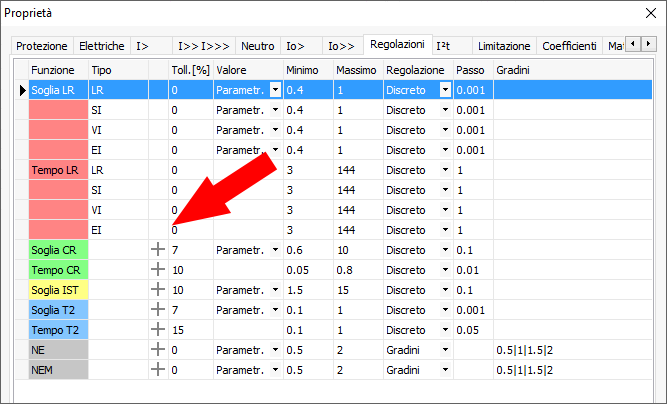Click plus icon in Soglia CR row
The image size is (667, 404).
157,249
